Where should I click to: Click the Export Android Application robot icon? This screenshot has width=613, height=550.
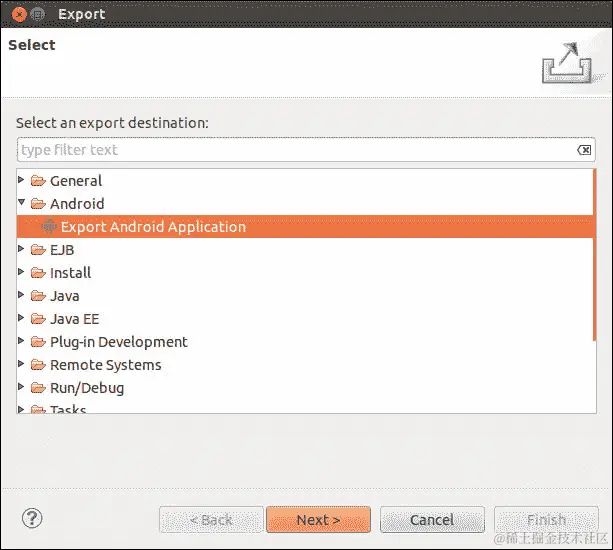(49, 226)
